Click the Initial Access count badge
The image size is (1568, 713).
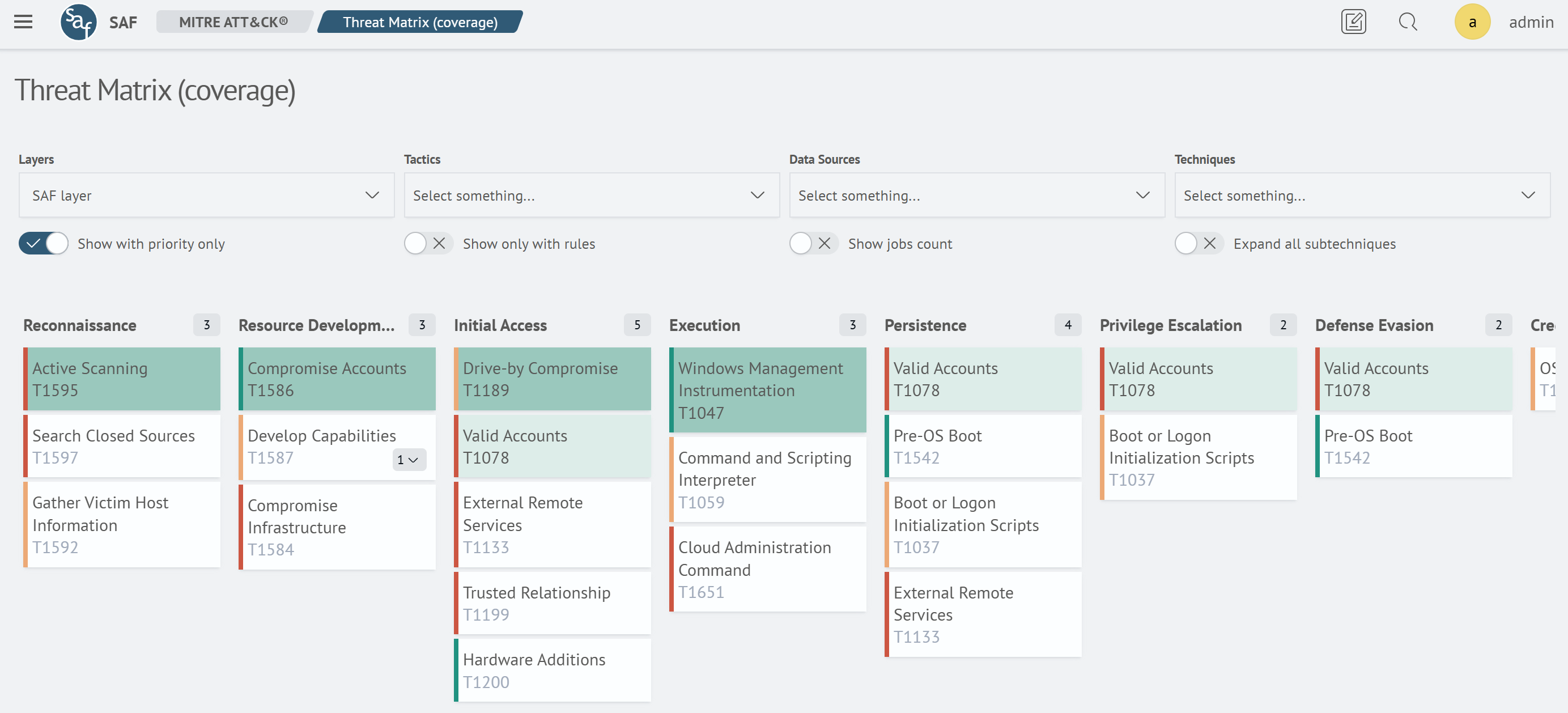click(x=637, y=325)
